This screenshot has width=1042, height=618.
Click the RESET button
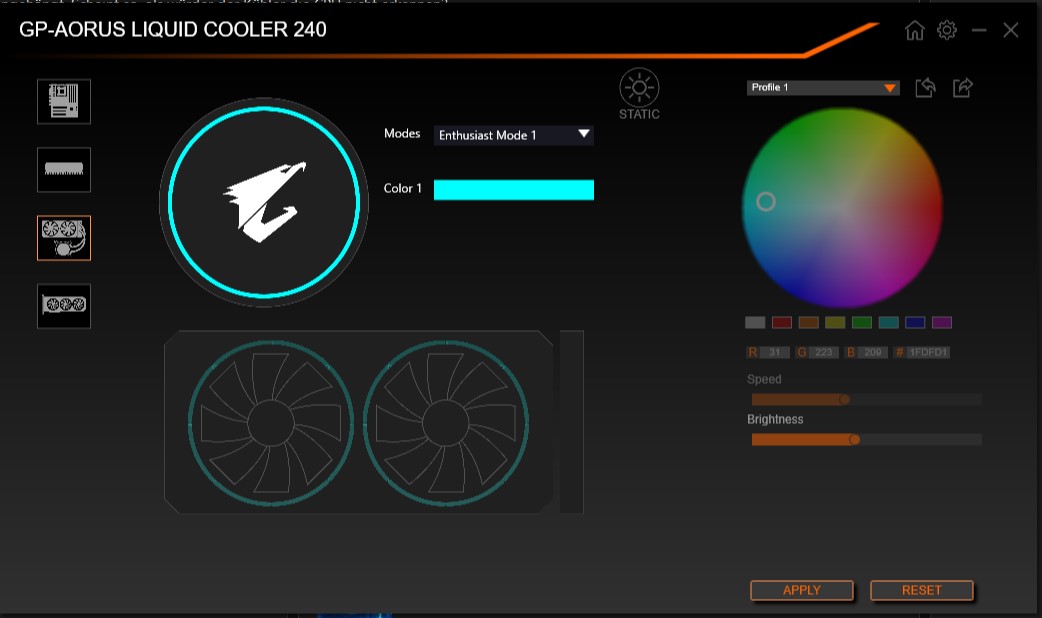922,590
